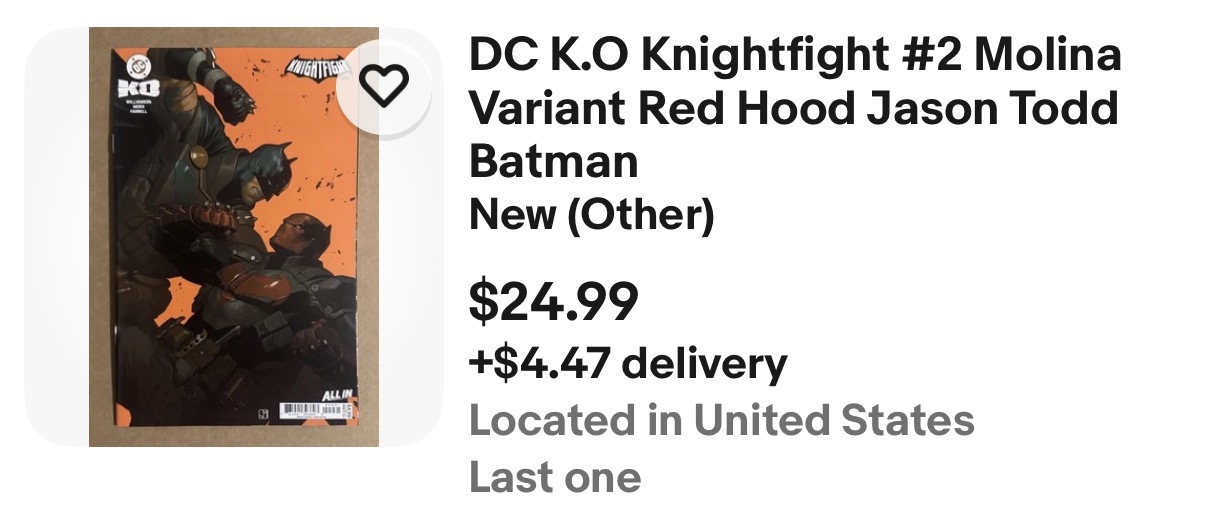Click the Last one availability label
This screenshot has width=1206, height=523.
pyautogui.click(x=555, y=477)
